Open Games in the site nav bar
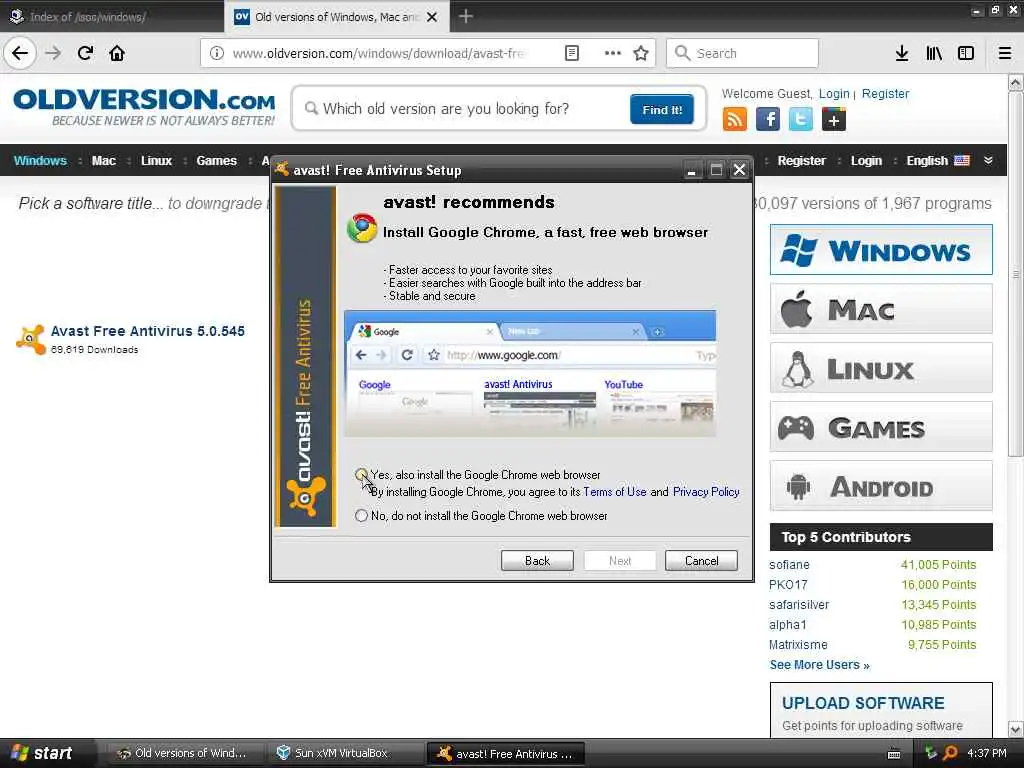 [217, 161]
